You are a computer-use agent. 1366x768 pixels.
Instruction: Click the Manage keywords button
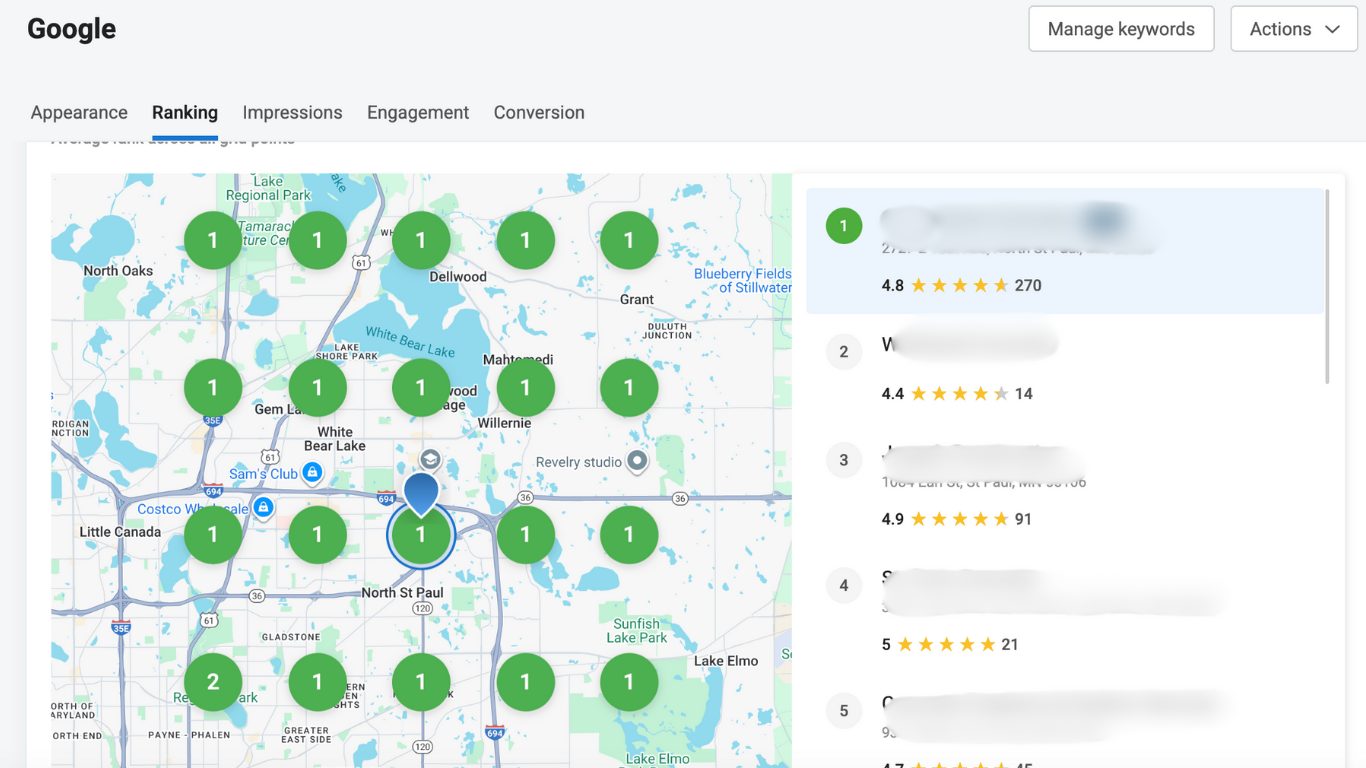click(x=1121, y=29)
